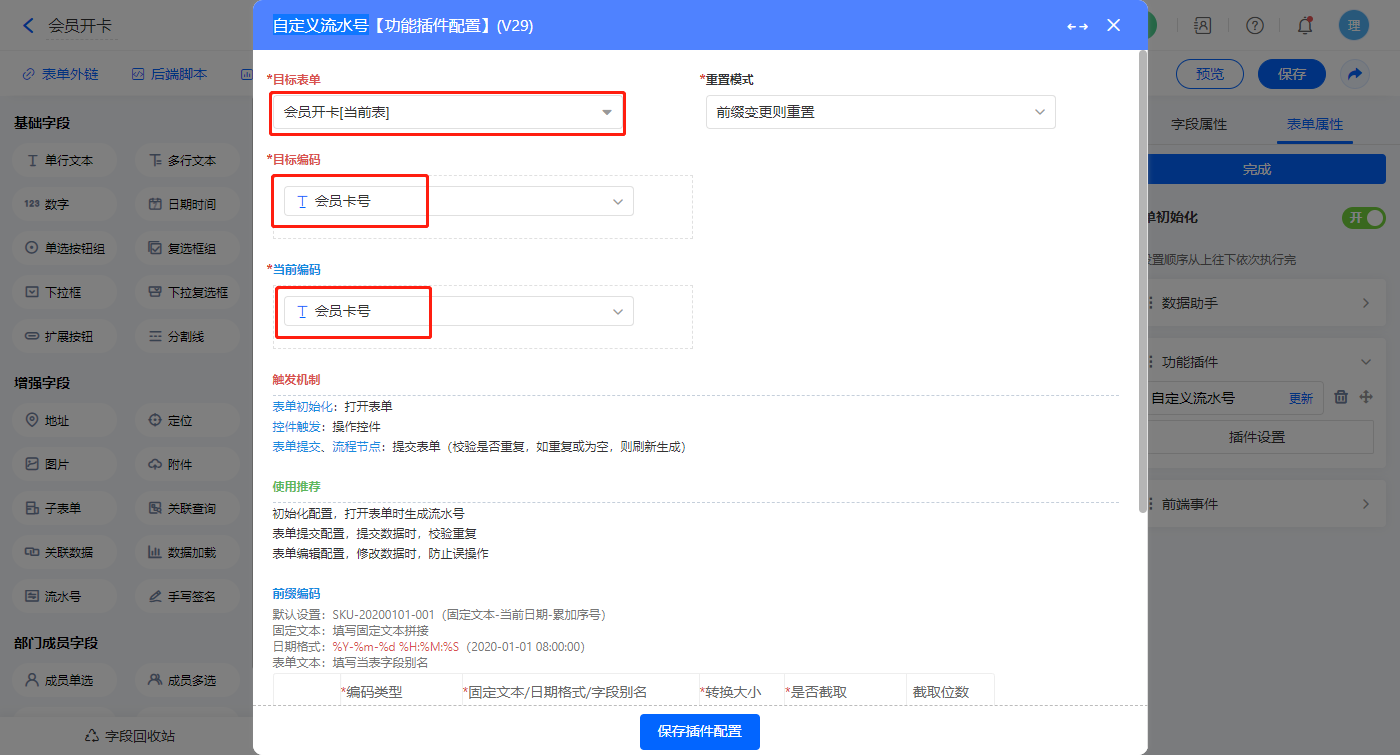The image size is (1400, 755).
Task: Click the expand-width icon in dialog header
Action: [x=1077, y=26]
